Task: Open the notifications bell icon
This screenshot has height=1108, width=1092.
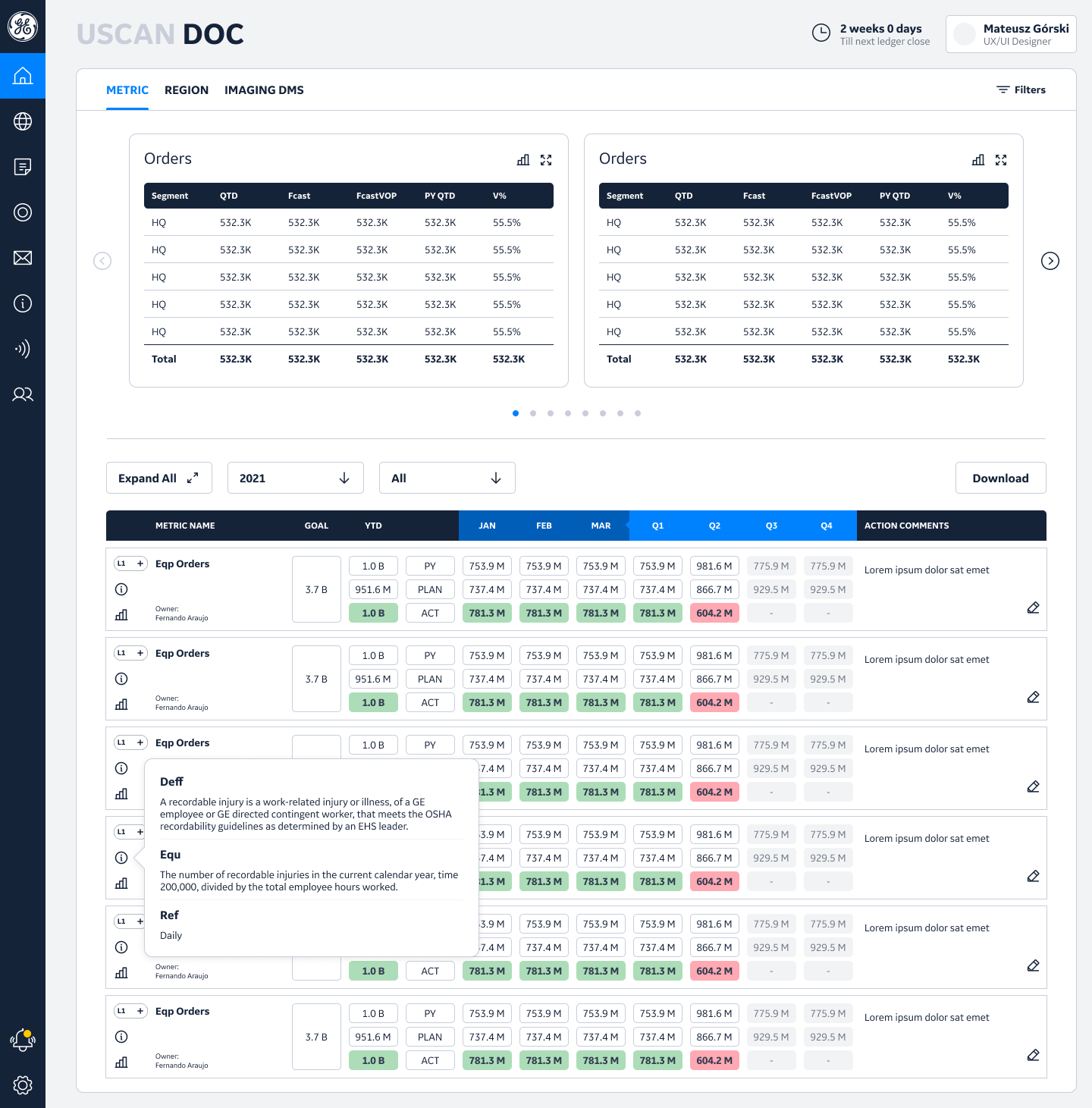Action: pos(23,1041)
